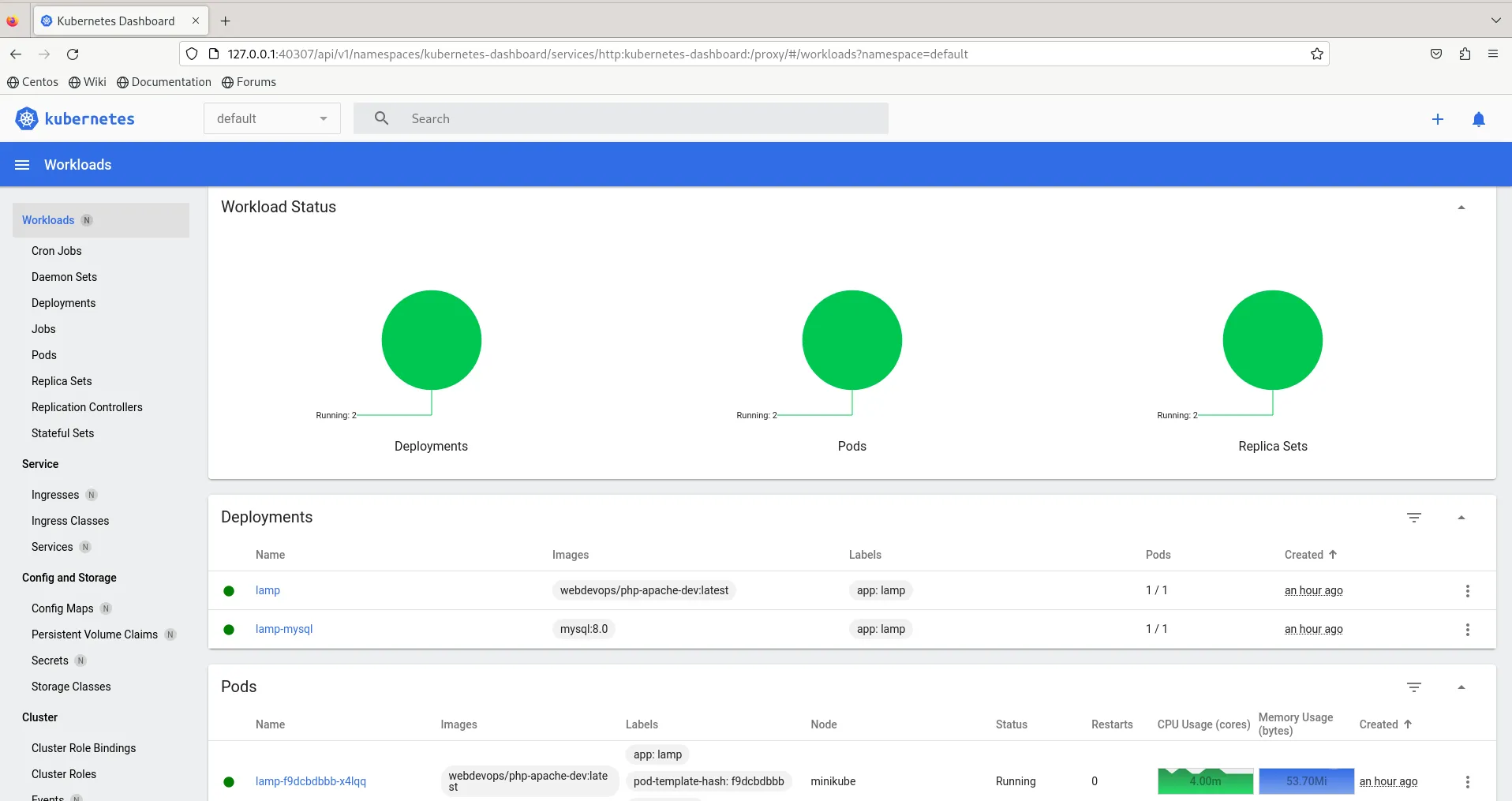Viewport: 1512px width, 801px height.
Task: Click the Deployments green status circle
Action: tap(432, 340)
